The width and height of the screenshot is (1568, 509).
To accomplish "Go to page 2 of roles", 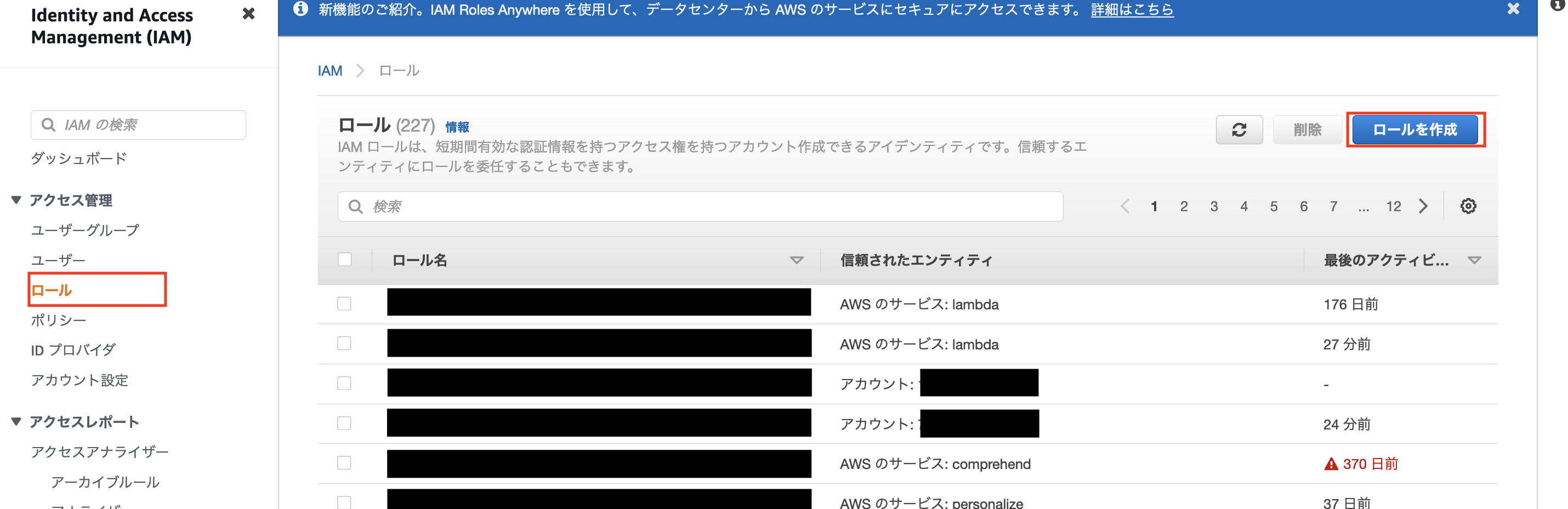I will point(1183,206).
